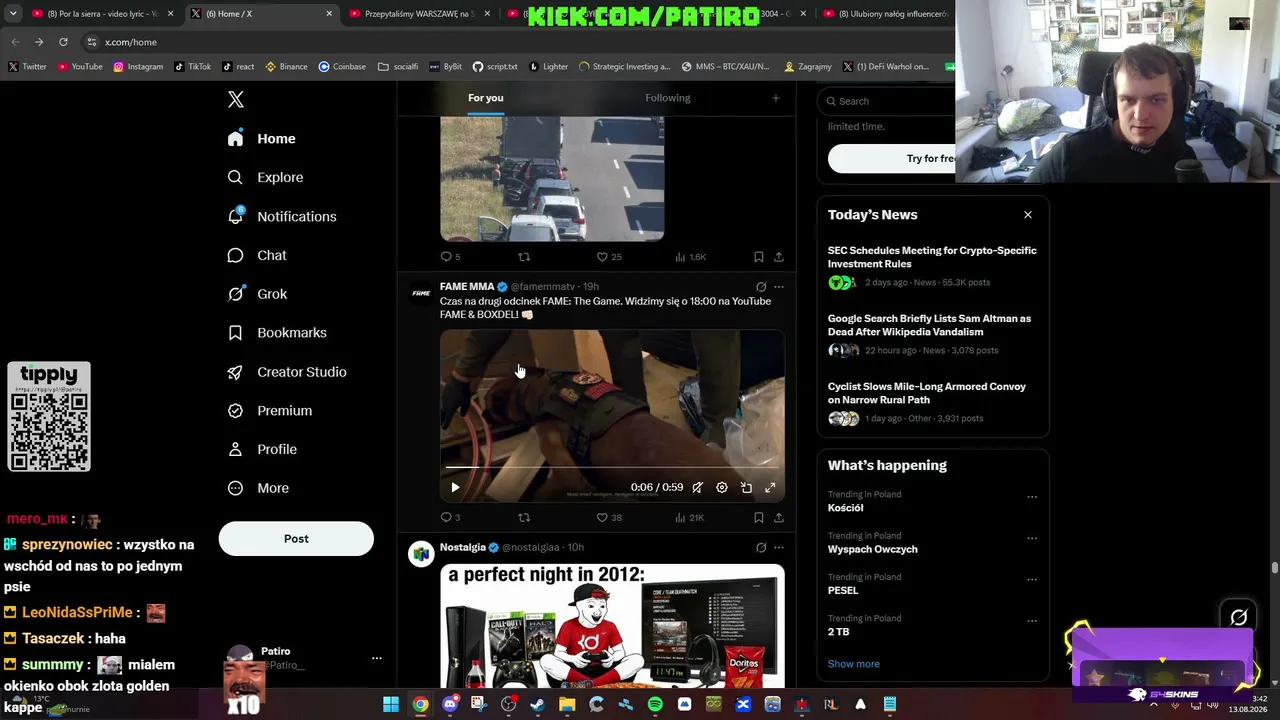Open options for the Kościół trend
Screen dimensions: 1280x720
(x=1032, y=497)
